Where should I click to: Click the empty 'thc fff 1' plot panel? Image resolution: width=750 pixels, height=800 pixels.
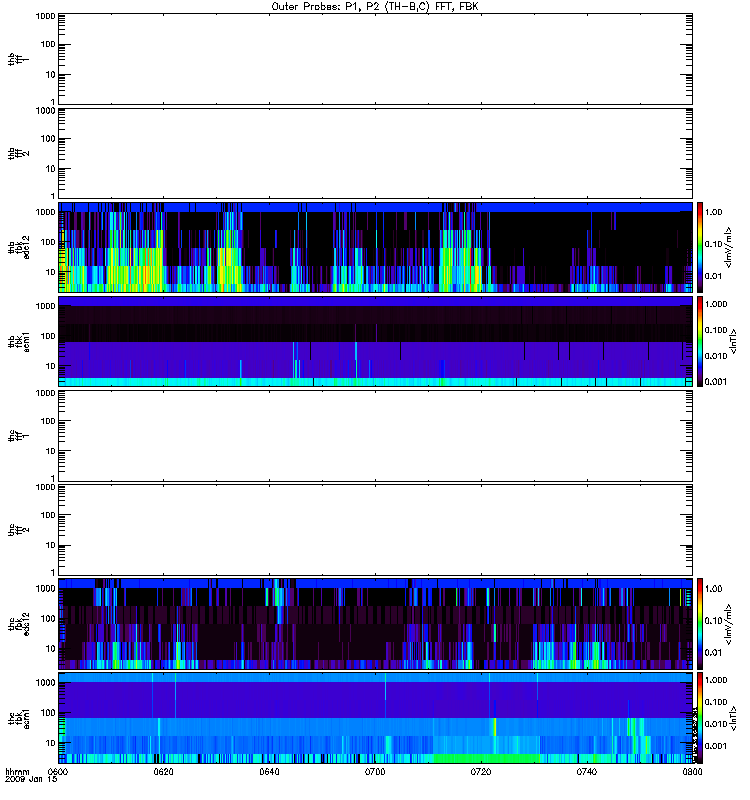(x=376, y=436)
